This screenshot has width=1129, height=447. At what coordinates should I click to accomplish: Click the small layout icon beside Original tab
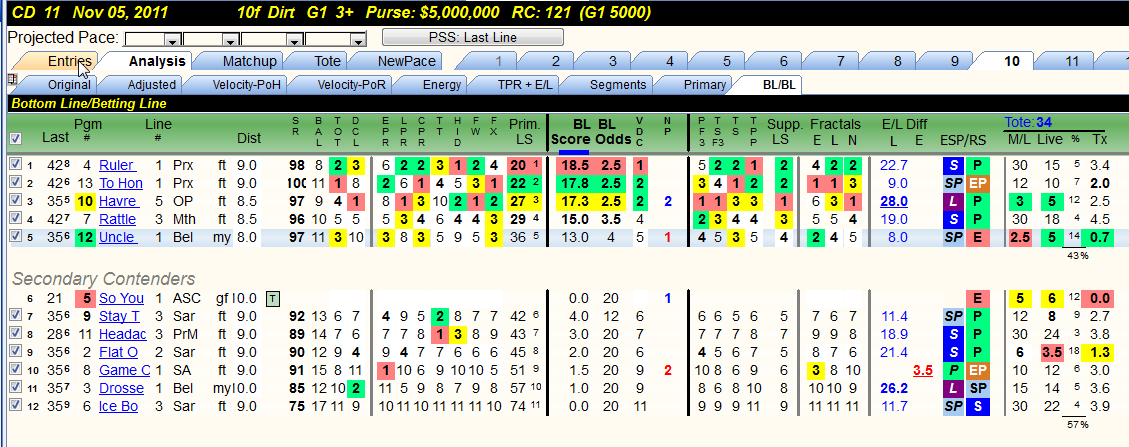point(11,79)
